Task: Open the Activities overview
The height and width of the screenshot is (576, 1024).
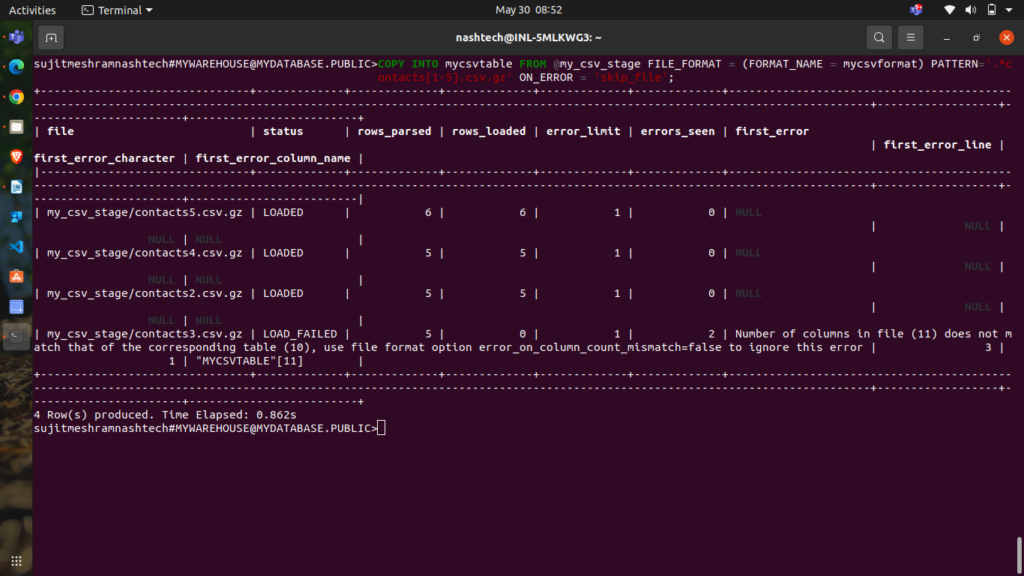Action: (x=32, y=10)
